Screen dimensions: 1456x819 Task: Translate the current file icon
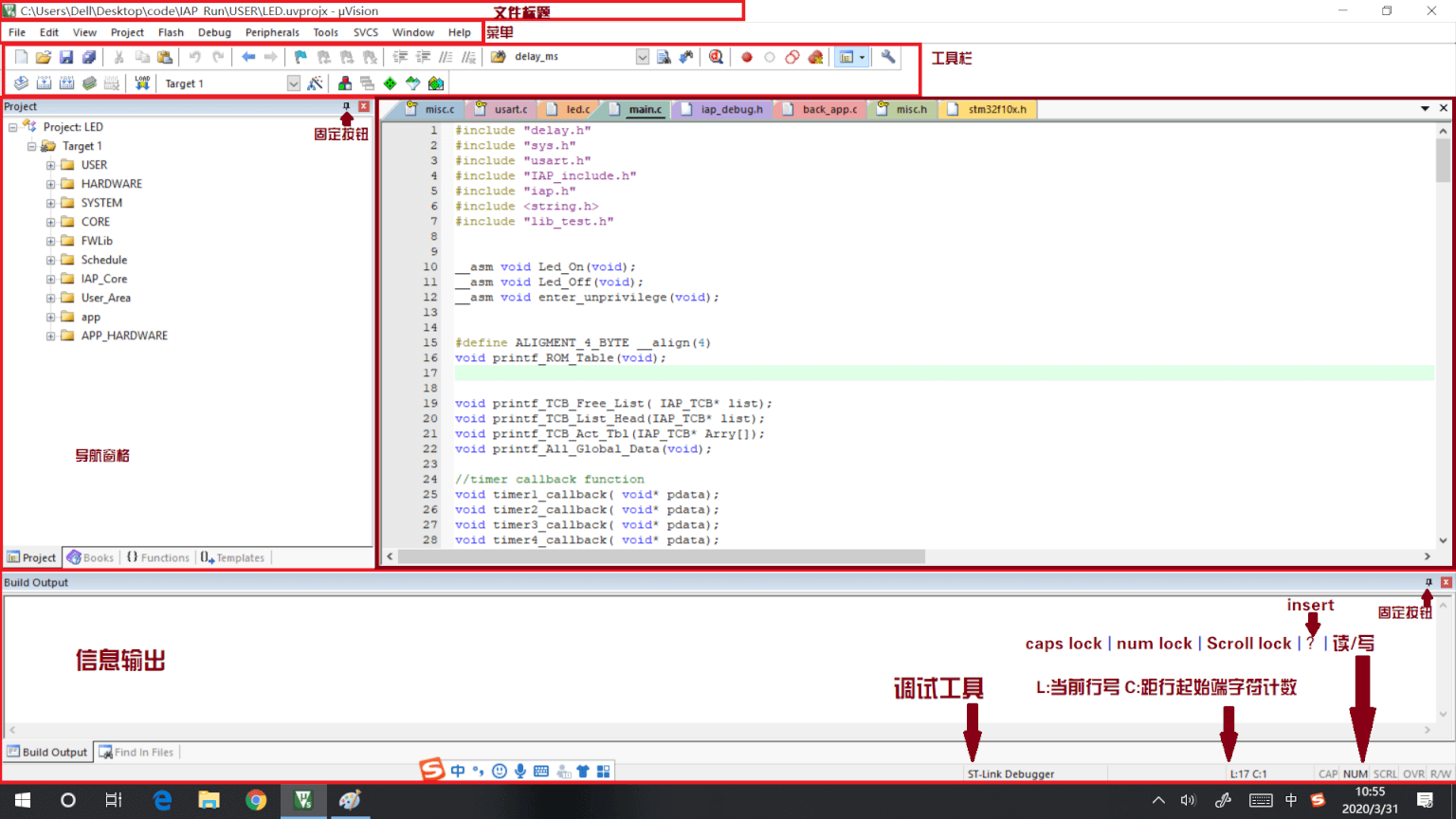click(21, 83)
